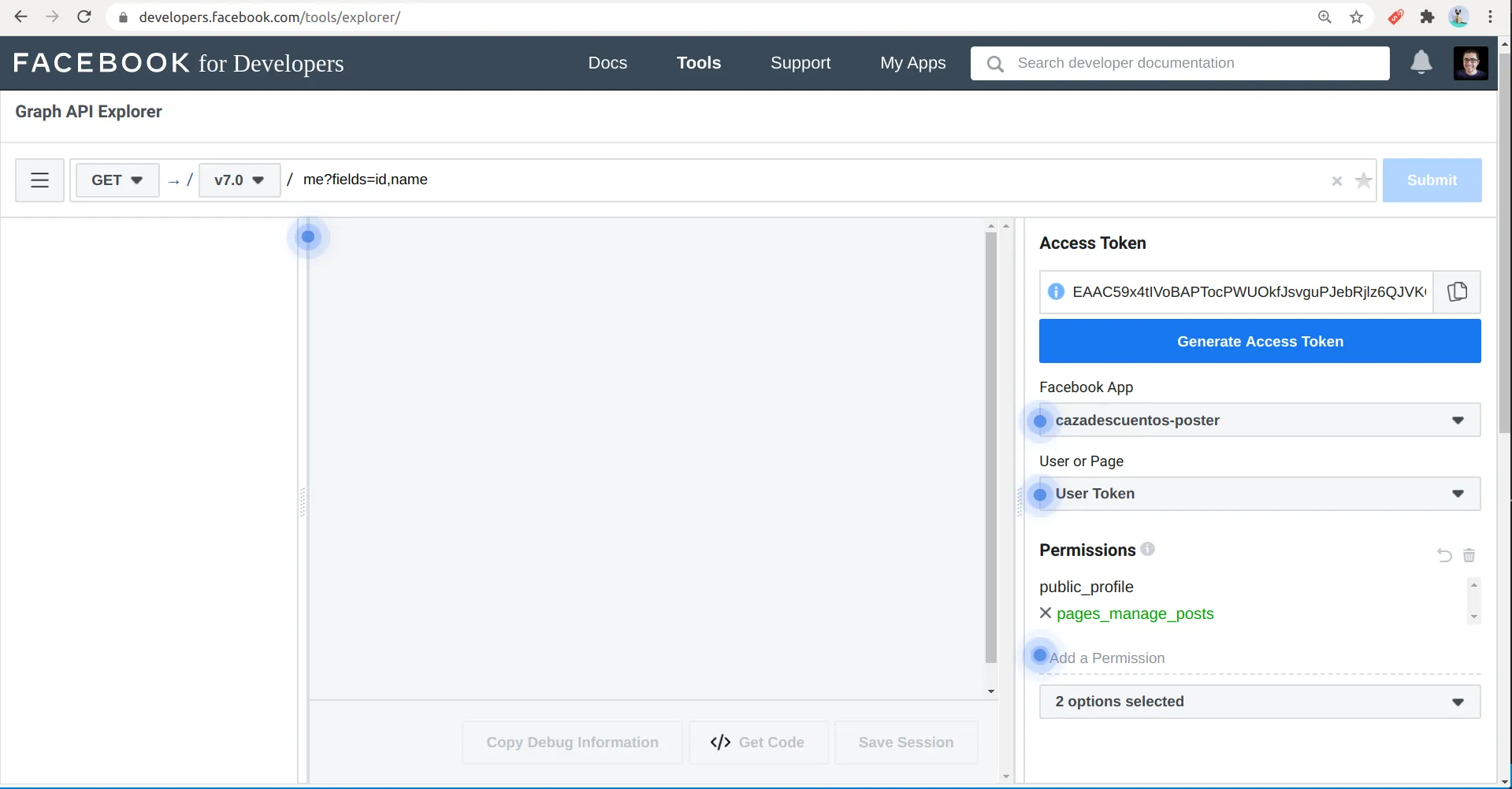Viewport: 1512px width, 789px height.
Task: Click Copy Debug Information
Action: [x=572, y=743]
